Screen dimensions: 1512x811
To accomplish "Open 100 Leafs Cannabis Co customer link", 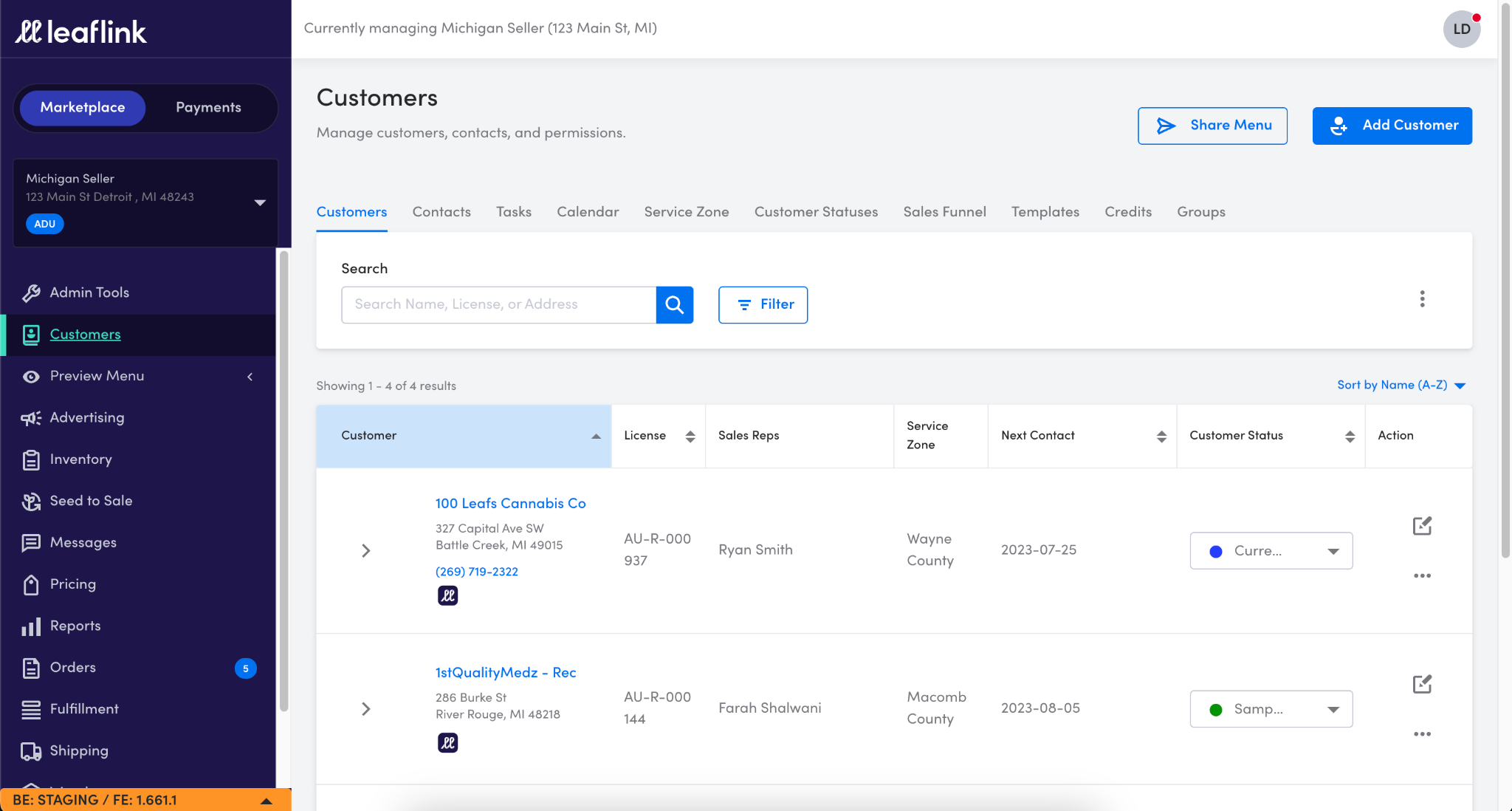I will pos(510,503).
